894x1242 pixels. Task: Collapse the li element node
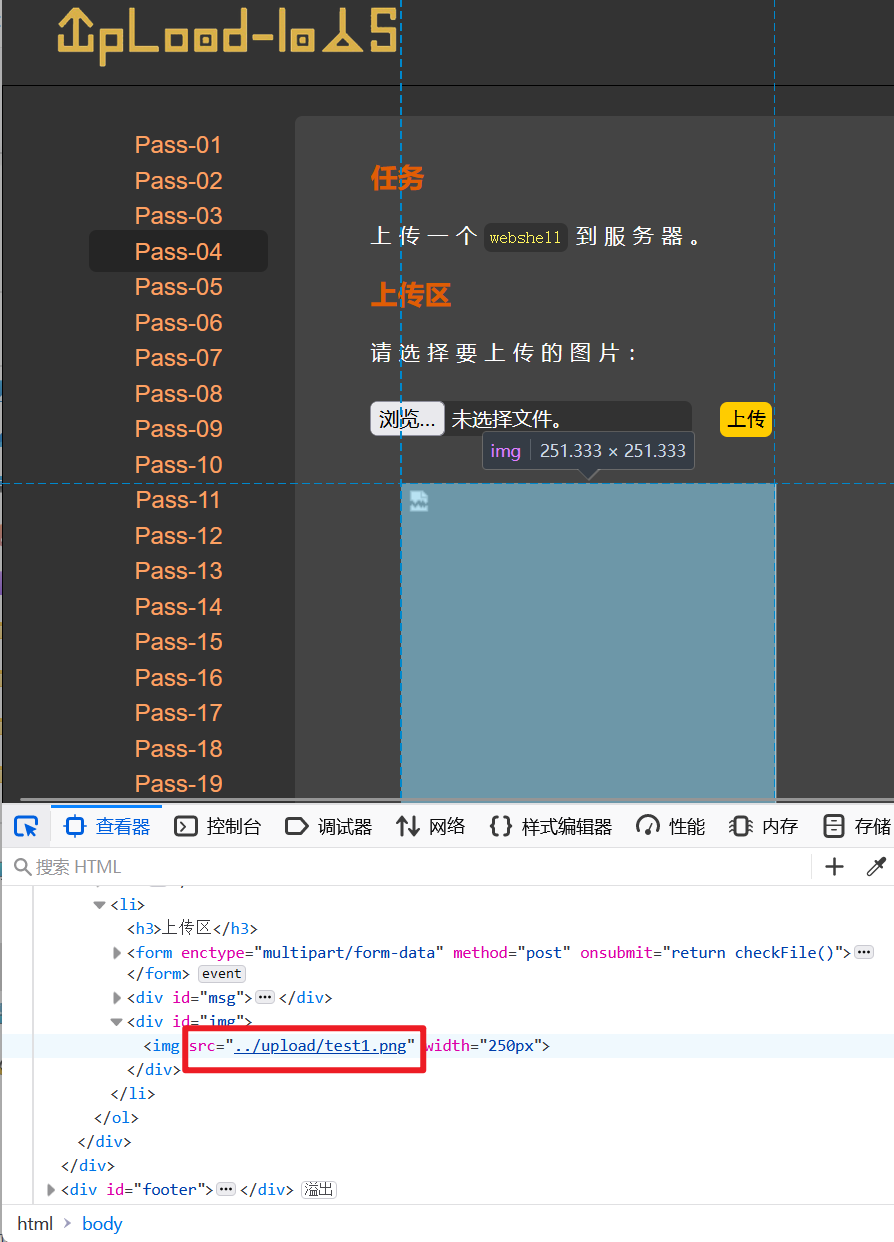[x=99, y=905]
